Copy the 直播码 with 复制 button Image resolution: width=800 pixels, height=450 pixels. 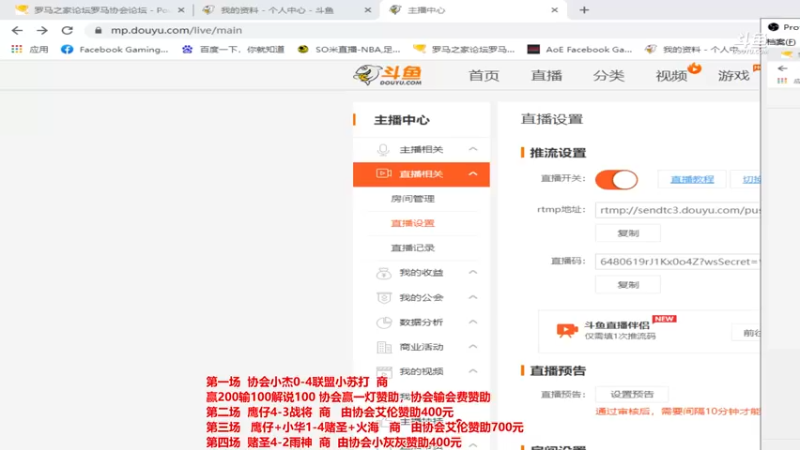coord(628,285)
